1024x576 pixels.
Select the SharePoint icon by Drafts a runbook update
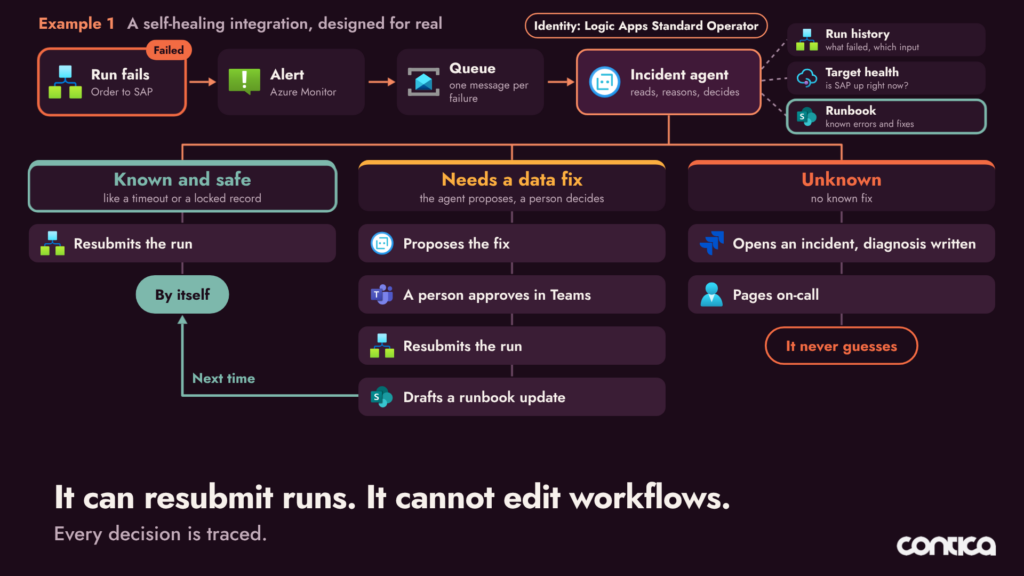(x=382, y=397)
